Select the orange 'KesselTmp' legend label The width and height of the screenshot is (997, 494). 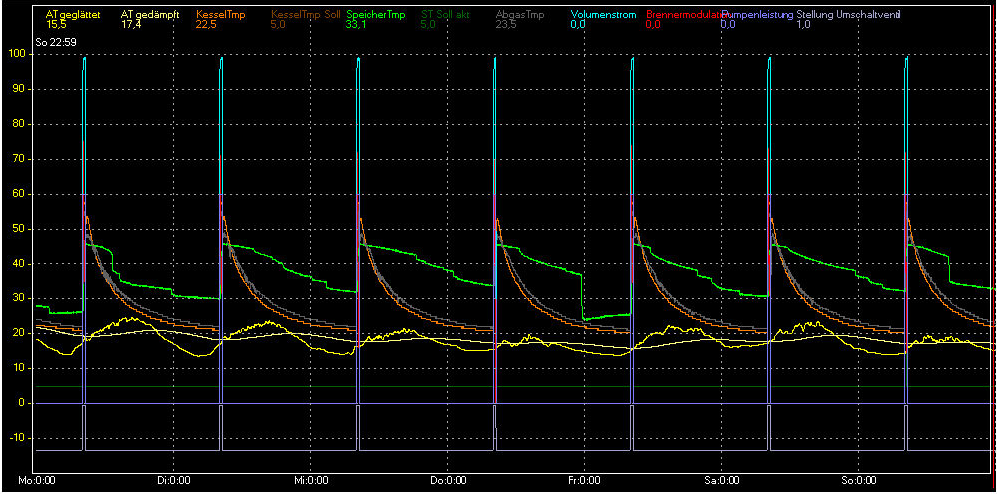(x=221, y=14)
